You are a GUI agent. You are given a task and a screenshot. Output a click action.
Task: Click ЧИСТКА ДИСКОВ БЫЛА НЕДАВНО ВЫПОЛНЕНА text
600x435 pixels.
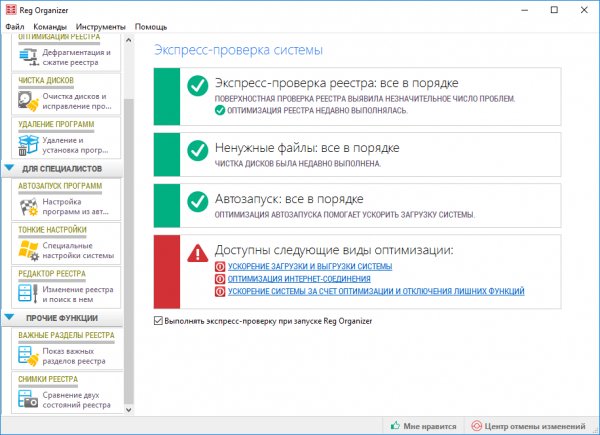click(x=298, y=164)
